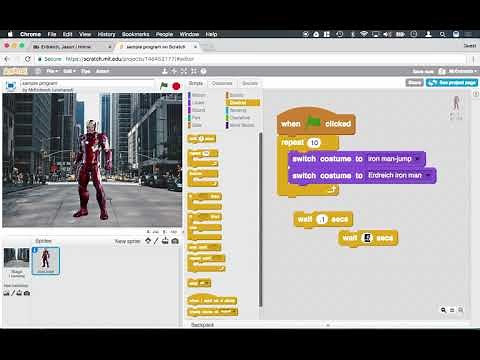Open Chrome History menu
This screenshot has width=480, height=360.
106,34
